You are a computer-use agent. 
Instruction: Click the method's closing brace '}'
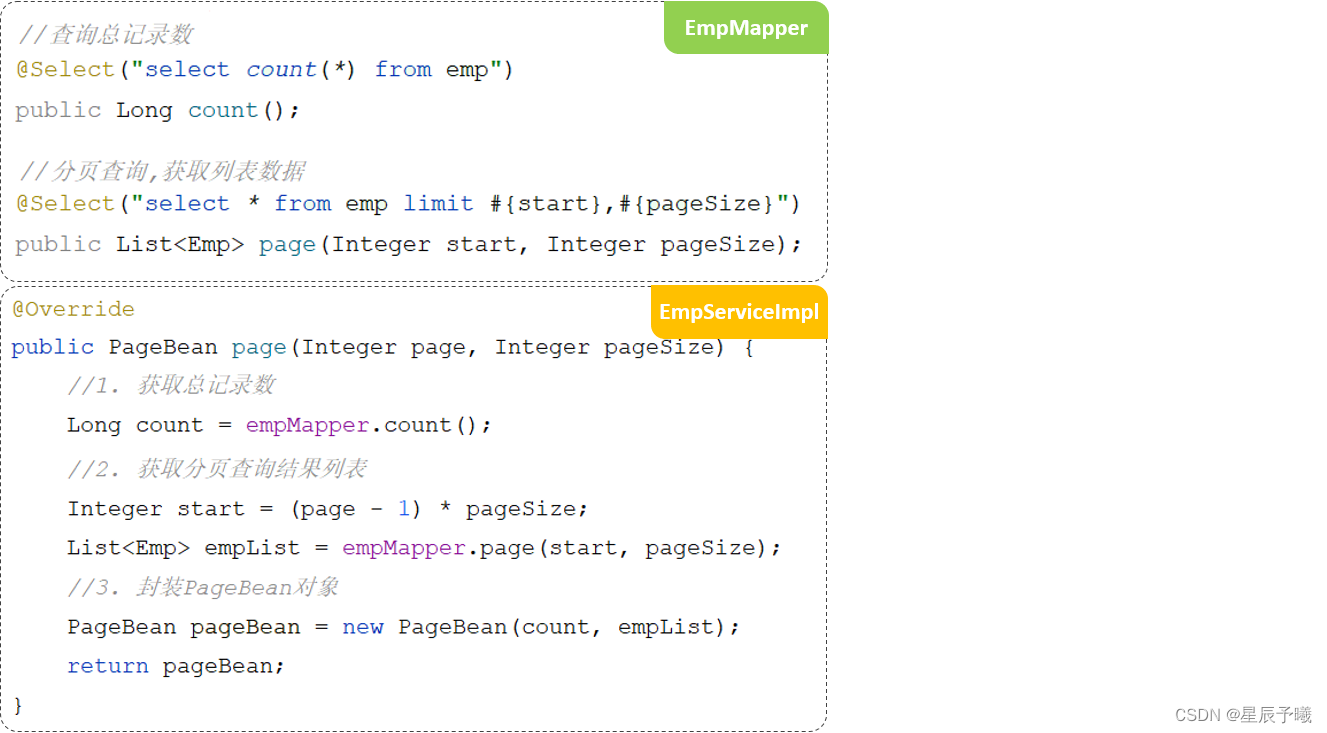[x=17, y=706]
